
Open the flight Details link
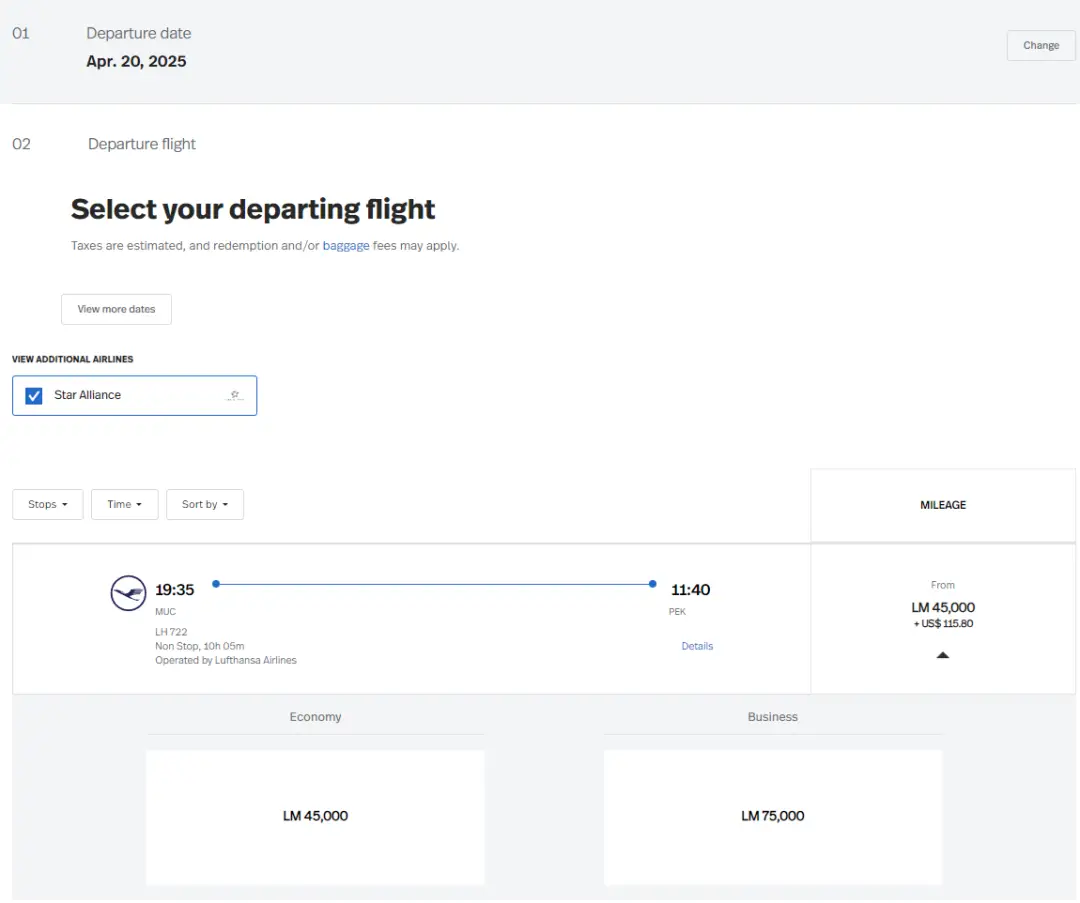(697, 646)
